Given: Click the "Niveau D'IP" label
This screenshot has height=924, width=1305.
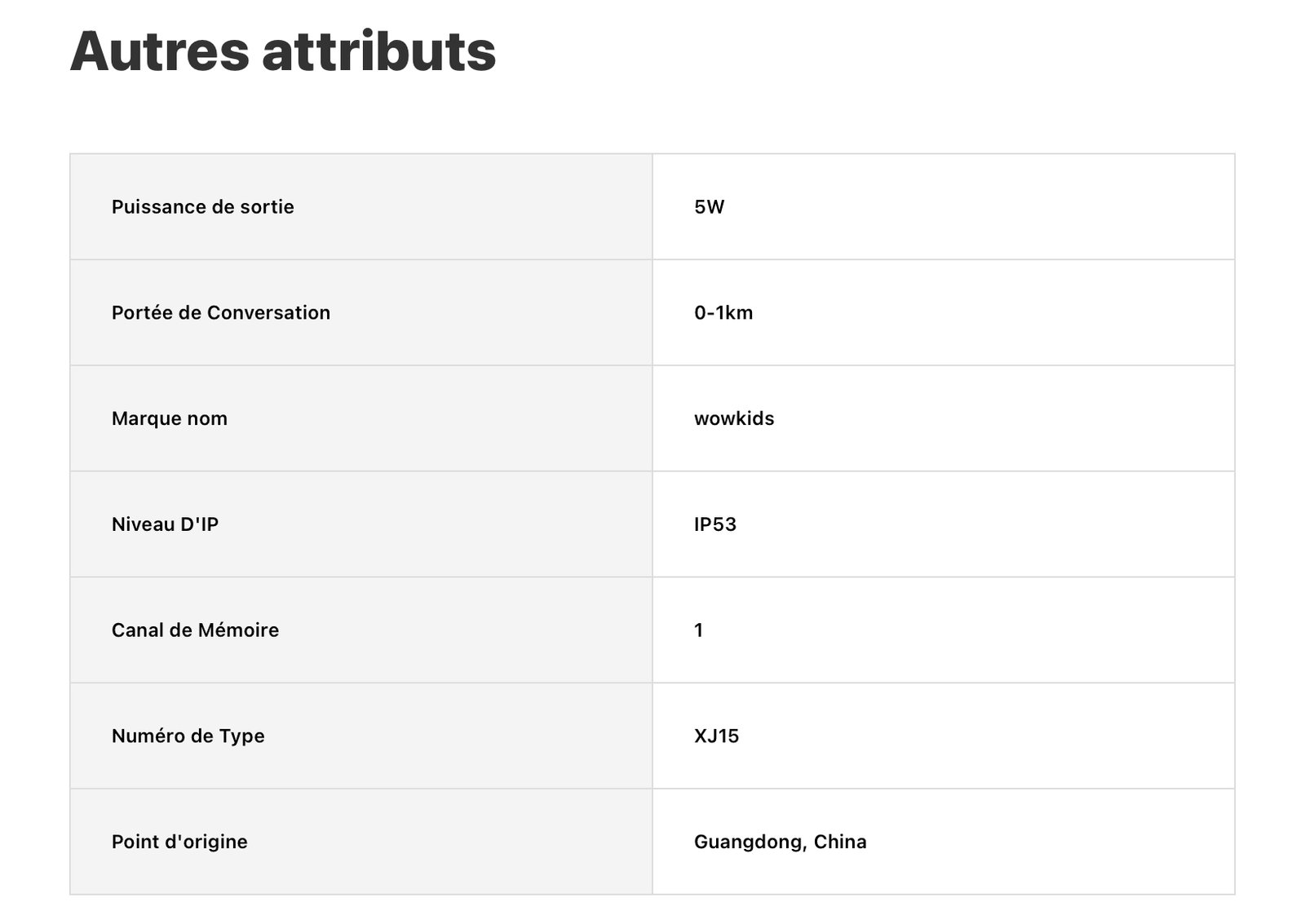Looking at the screenshot, I should tap(165, 524).
